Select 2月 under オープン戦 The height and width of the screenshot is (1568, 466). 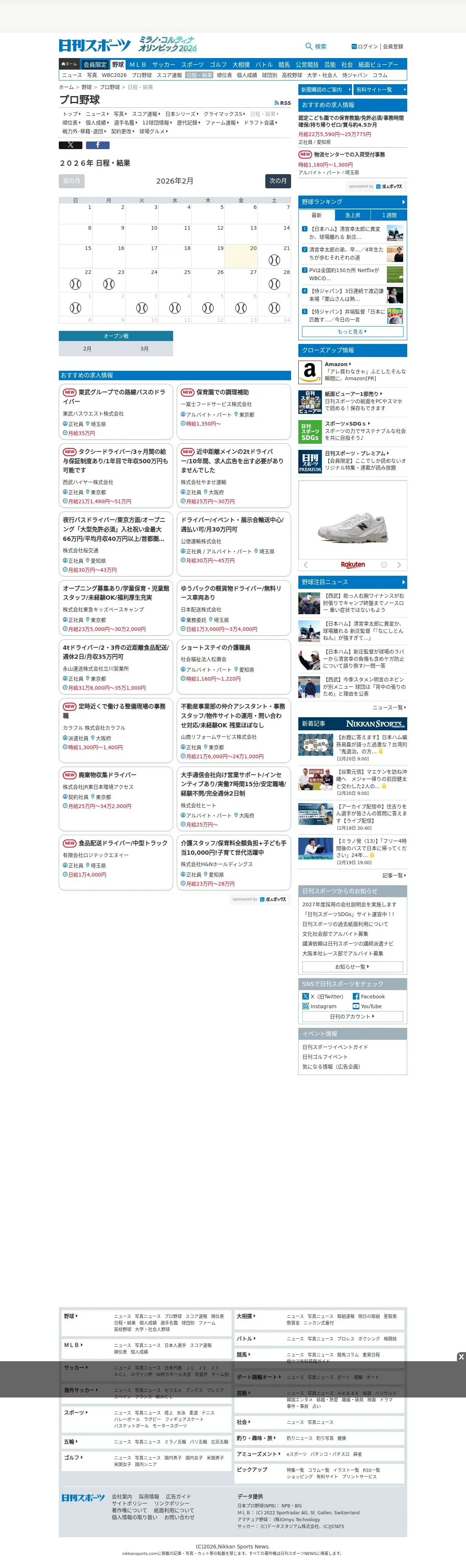coord(87,349)
